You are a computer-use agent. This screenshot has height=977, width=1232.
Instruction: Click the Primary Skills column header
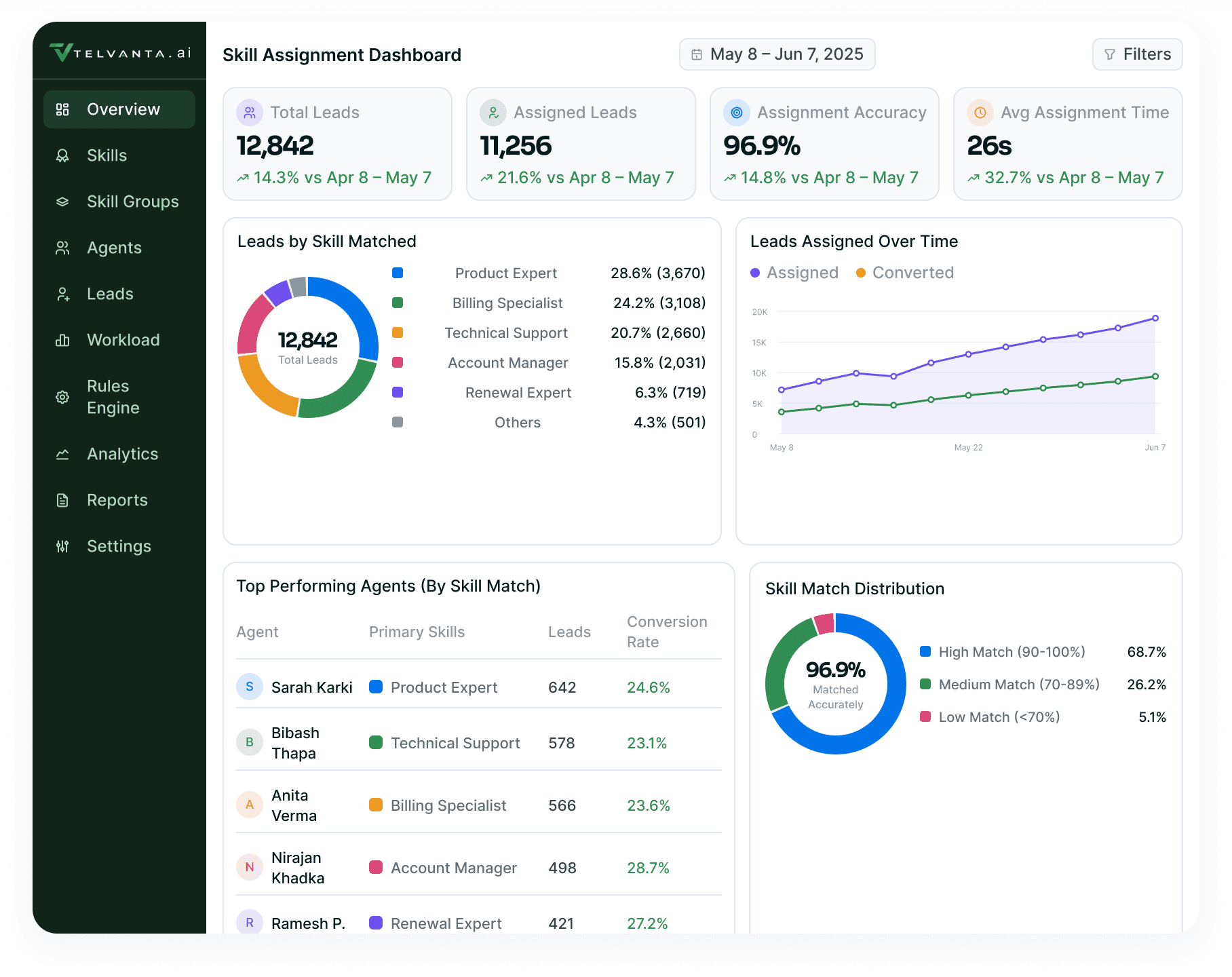pos(417,632)
